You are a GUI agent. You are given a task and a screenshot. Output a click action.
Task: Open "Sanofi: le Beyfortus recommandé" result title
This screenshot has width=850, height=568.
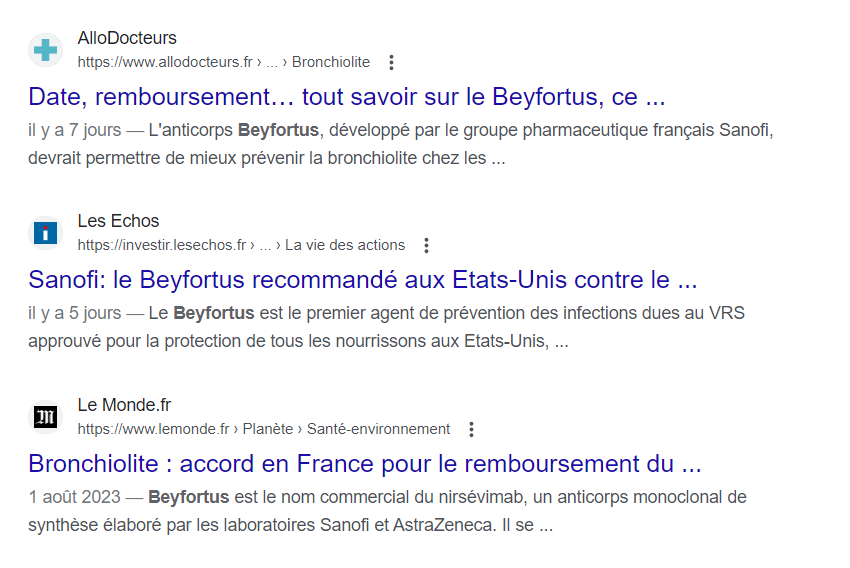coord(362,279)
